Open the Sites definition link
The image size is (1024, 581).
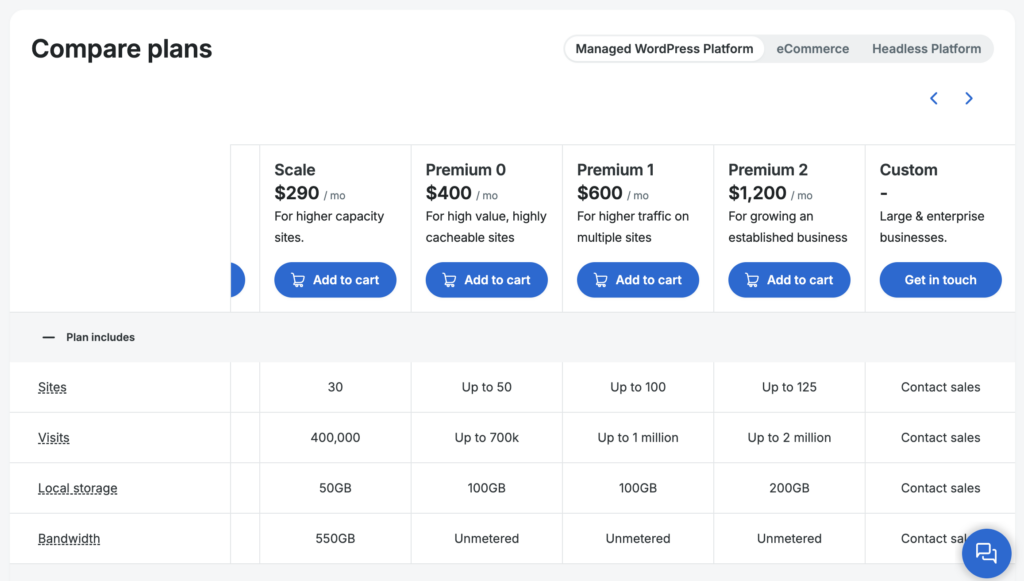52,387
